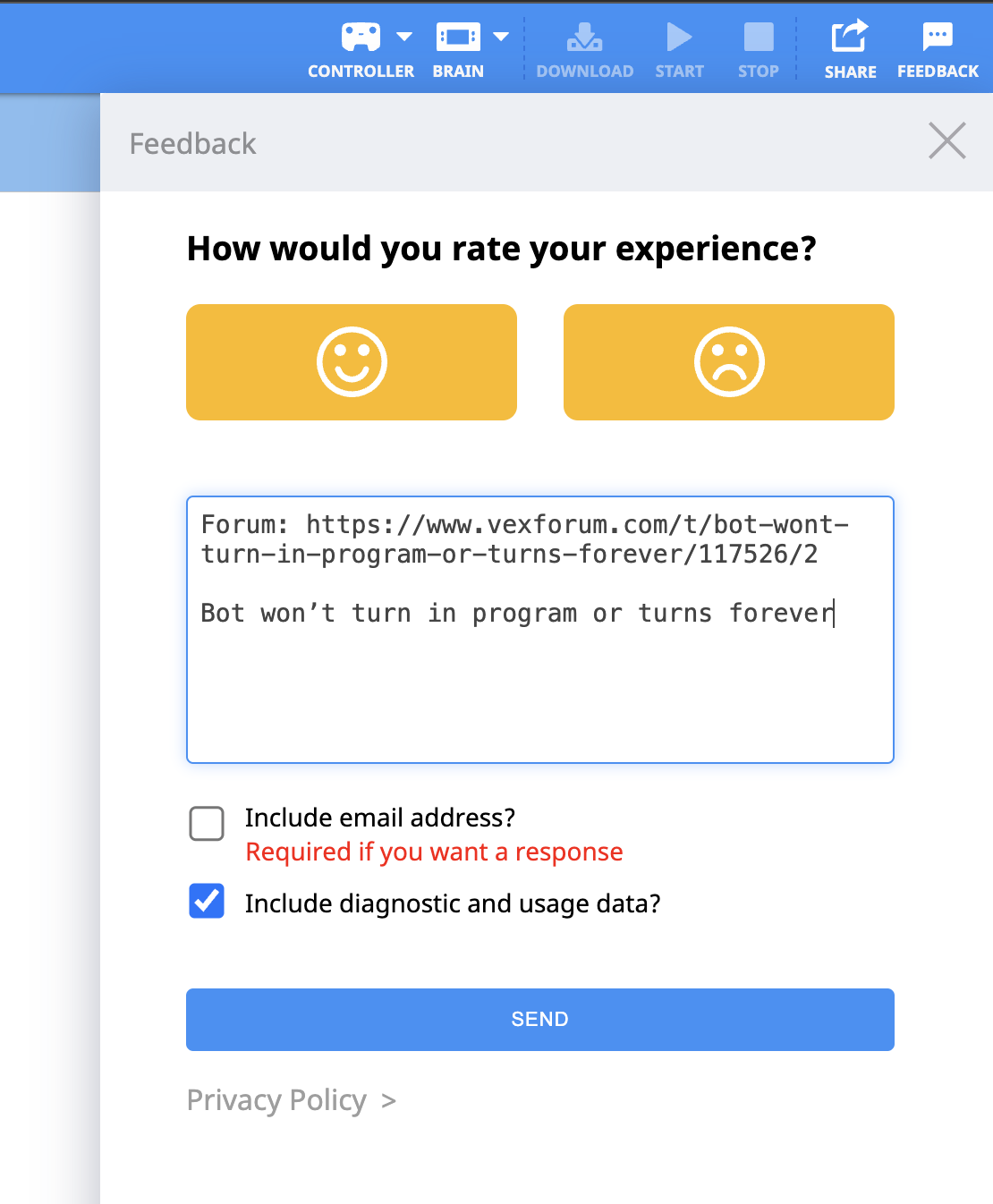Rate experience with happy smiley face
Image resolution: width=993 pixels, height=1204 pixels.
coord(352,362)
